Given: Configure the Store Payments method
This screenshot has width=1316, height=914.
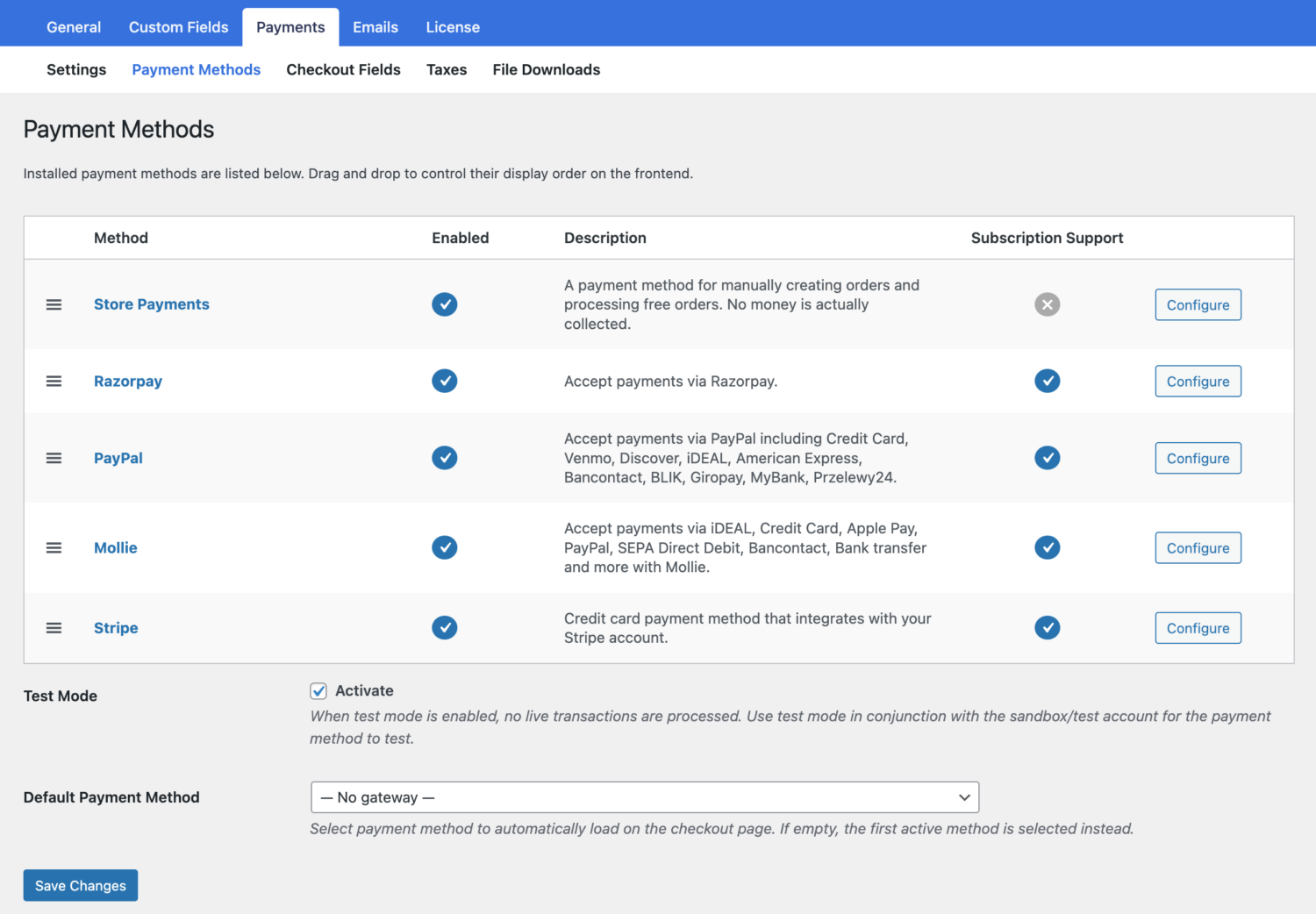Looking at the screenshot, I should coord(1198,304).
